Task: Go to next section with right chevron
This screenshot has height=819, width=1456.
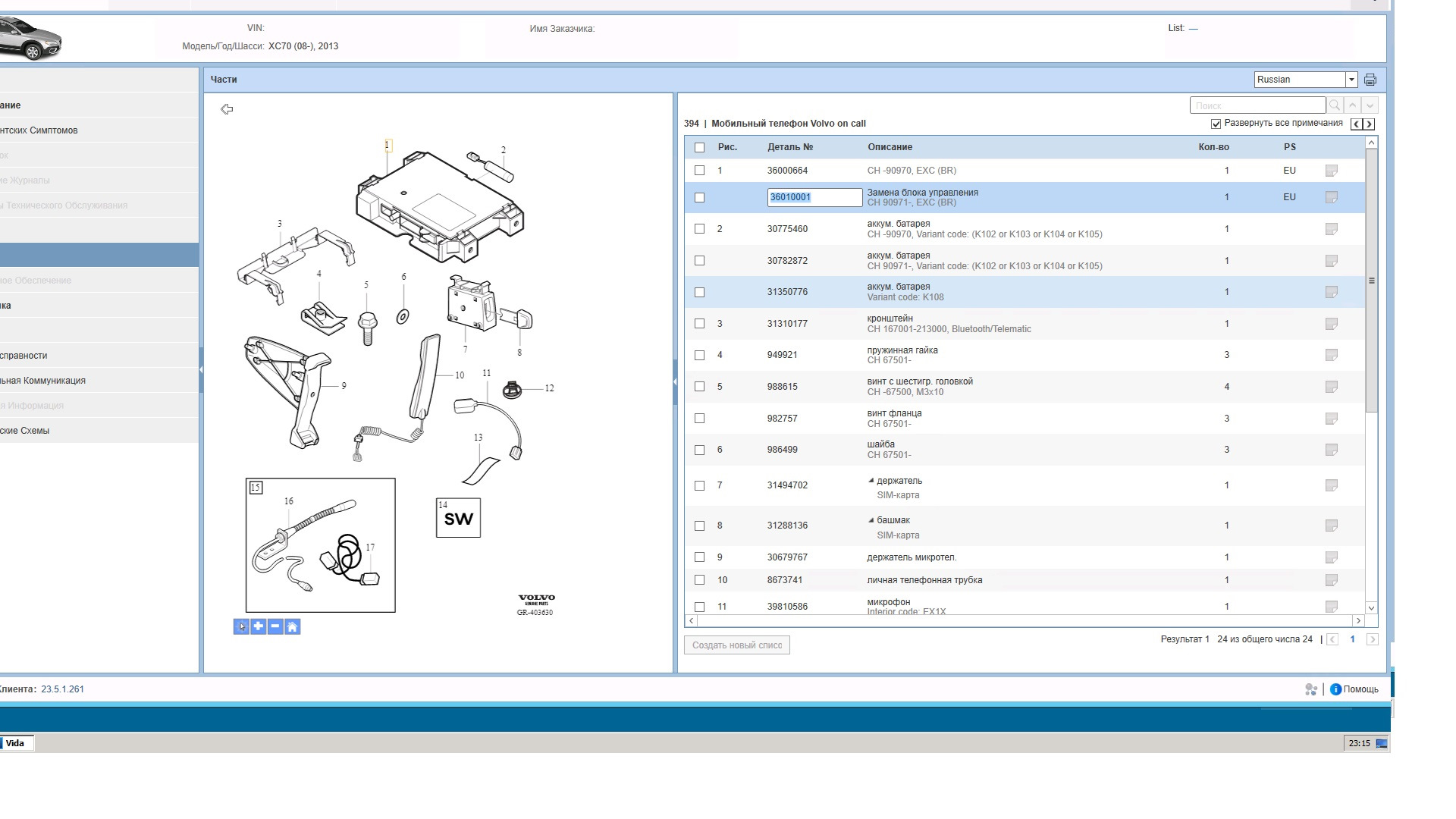Action: 1369,124
